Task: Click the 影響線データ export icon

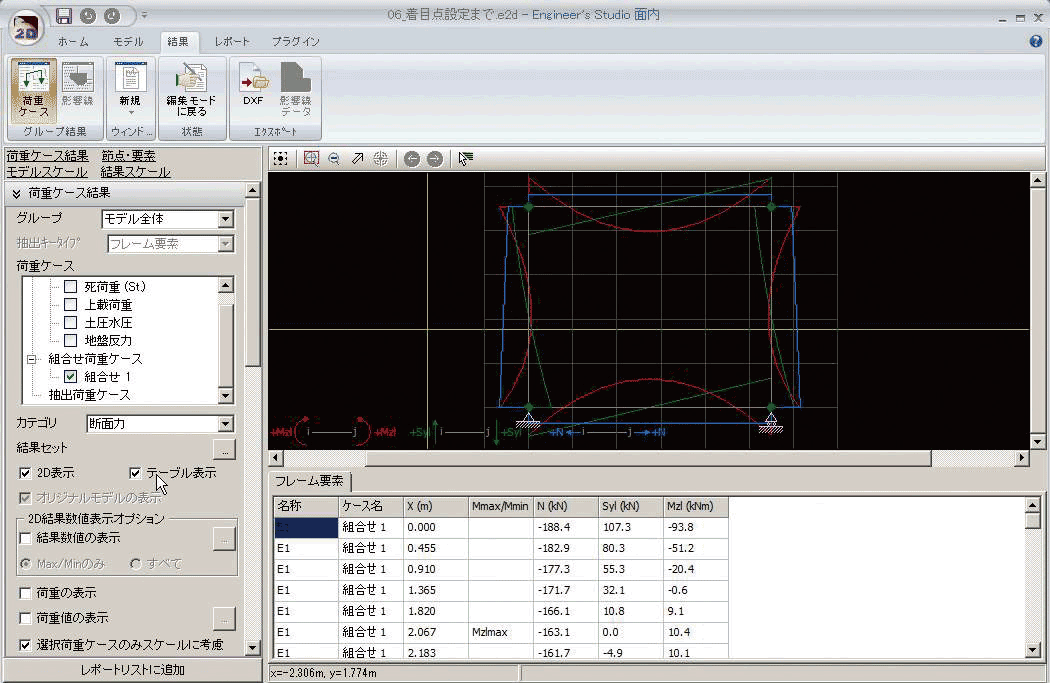Action: [x=295, y=88]
